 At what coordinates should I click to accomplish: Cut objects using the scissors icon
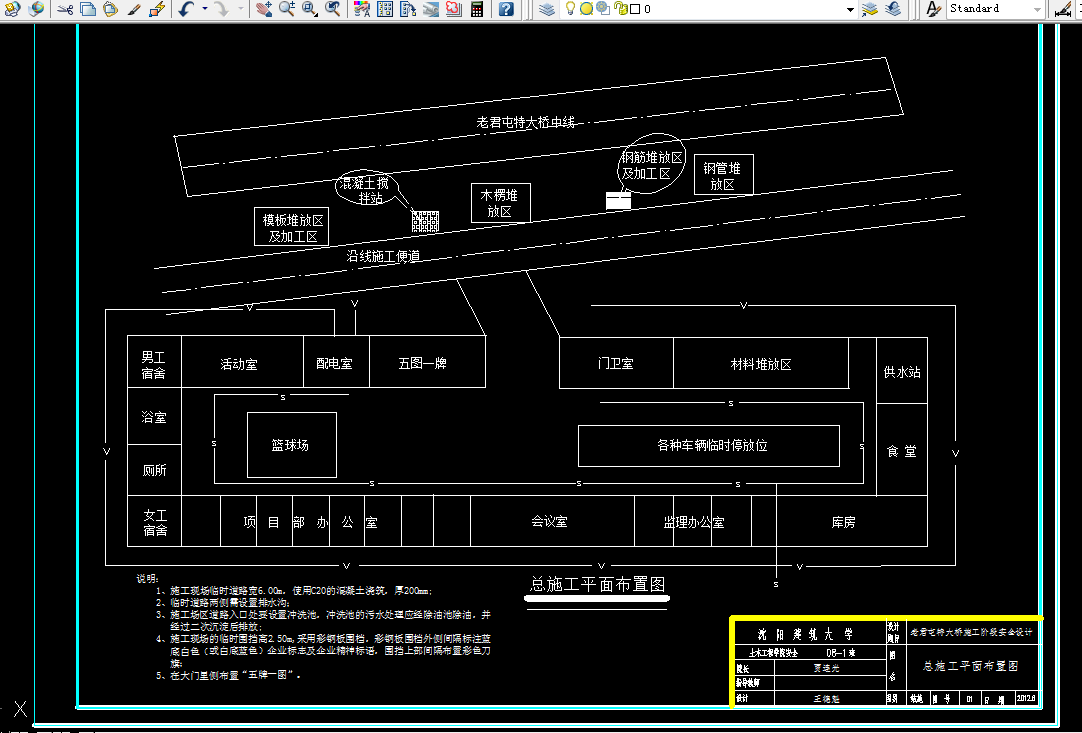(66, 10)
